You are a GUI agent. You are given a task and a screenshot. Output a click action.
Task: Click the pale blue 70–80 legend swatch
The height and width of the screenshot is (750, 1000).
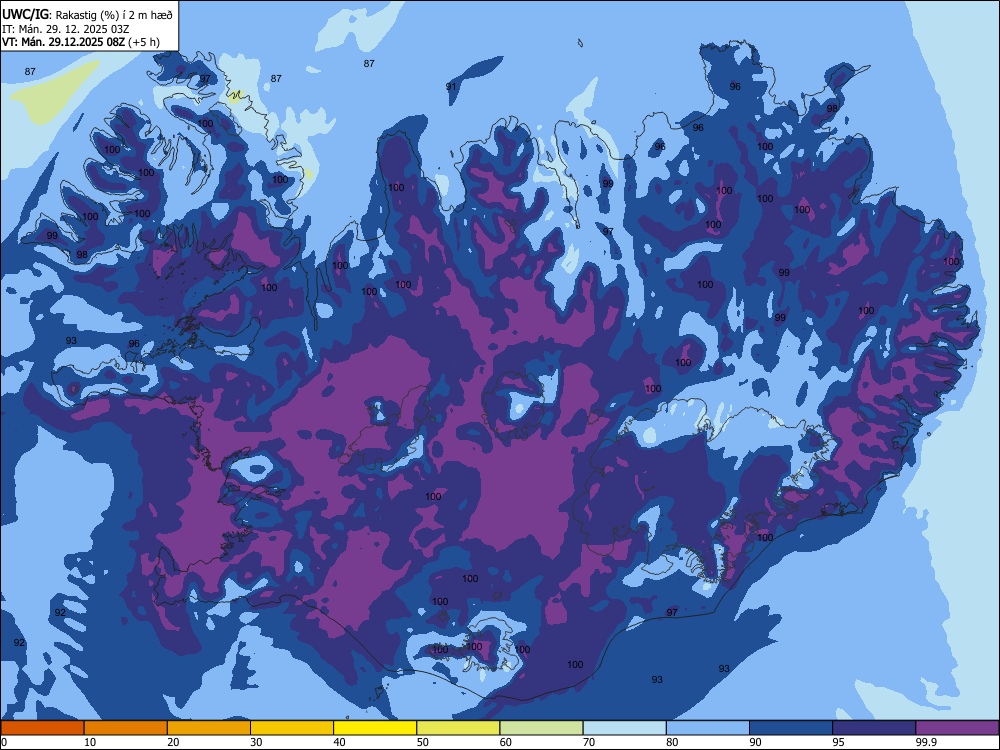tap(624, 728)
